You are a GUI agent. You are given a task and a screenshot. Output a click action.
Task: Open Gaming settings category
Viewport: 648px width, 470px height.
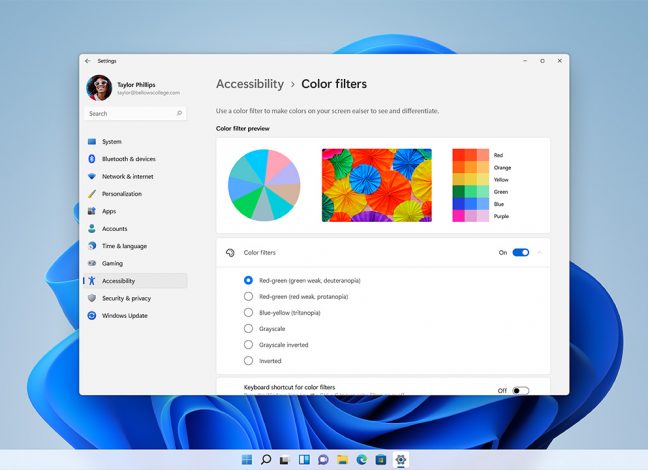tap(136, 263)
